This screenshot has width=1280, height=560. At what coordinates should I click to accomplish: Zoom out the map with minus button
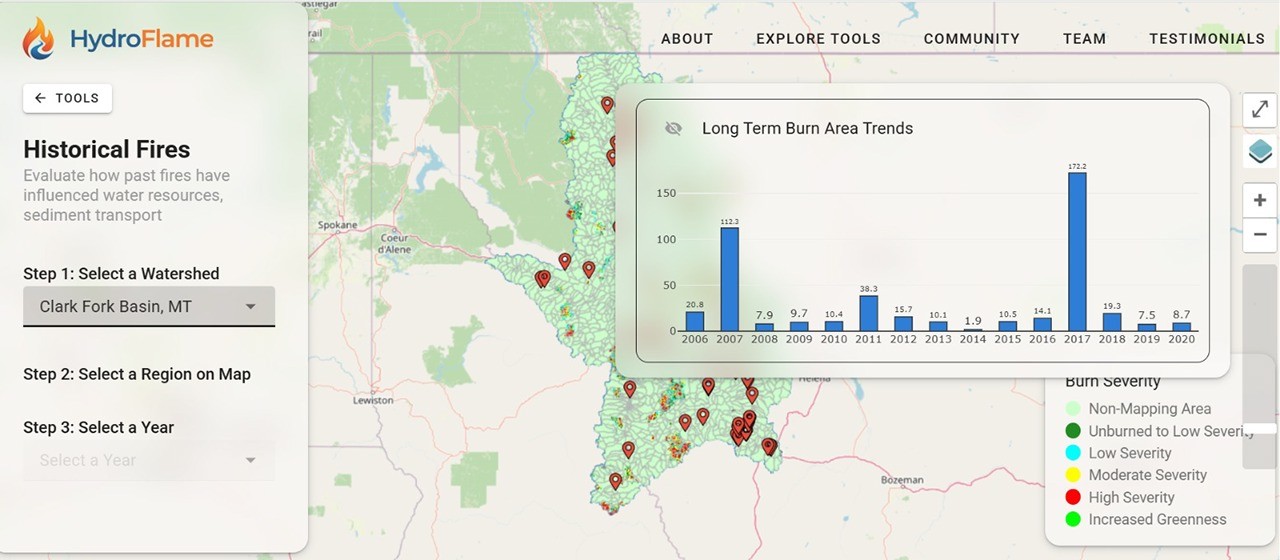(1260, 235)
